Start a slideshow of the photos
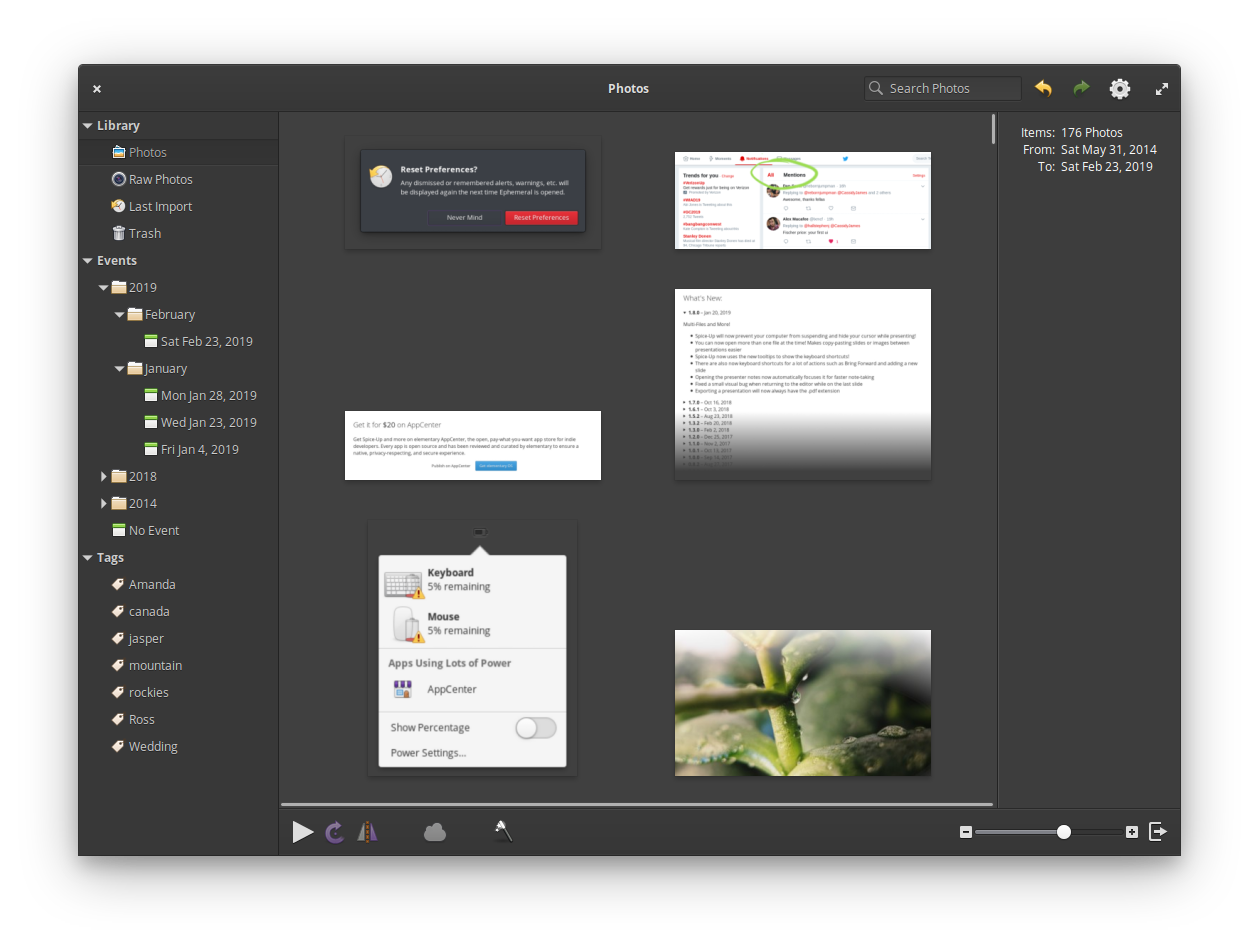 point(303,831)
